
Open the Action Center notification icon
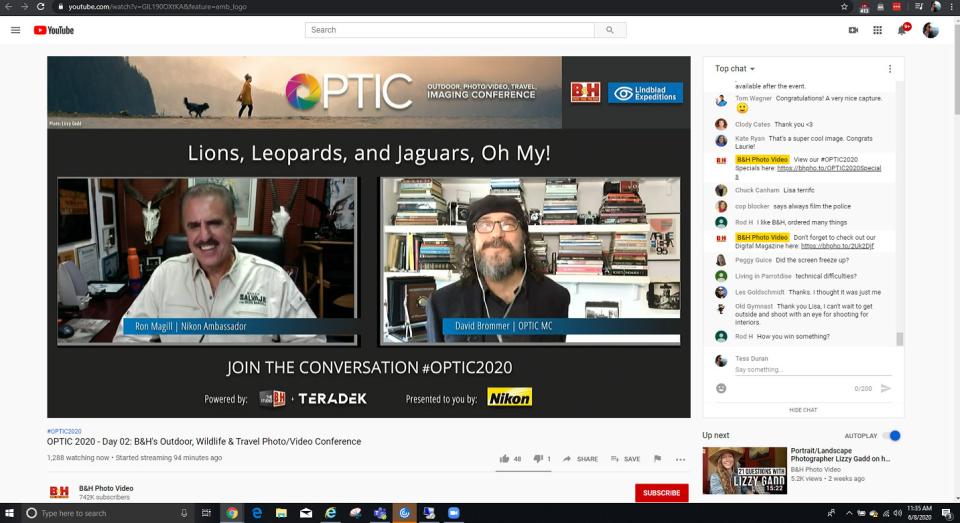[947, 513]
